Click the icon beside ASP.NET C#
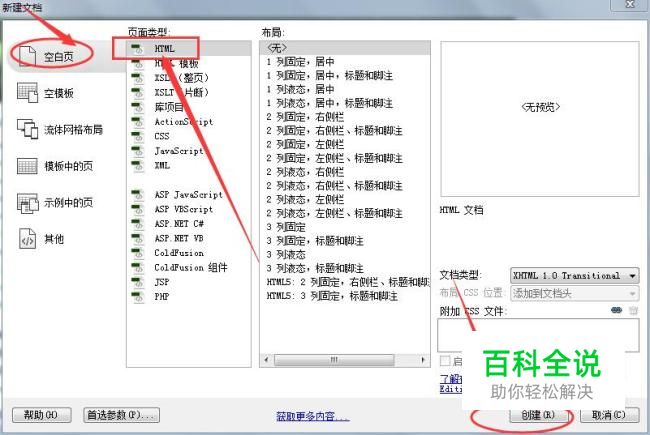Viewport: 650px width, 435px height. pyautogui.click(x=137, y=224)
